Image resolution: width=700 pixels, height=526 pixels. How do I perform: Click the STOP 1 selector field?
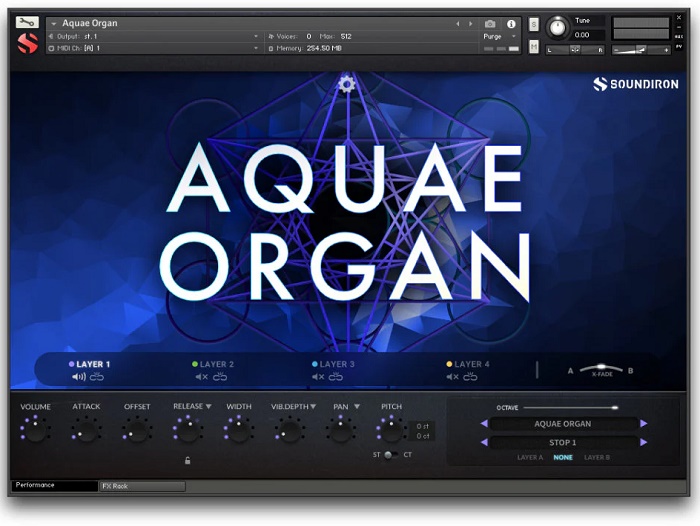click(x=563, y=443)
